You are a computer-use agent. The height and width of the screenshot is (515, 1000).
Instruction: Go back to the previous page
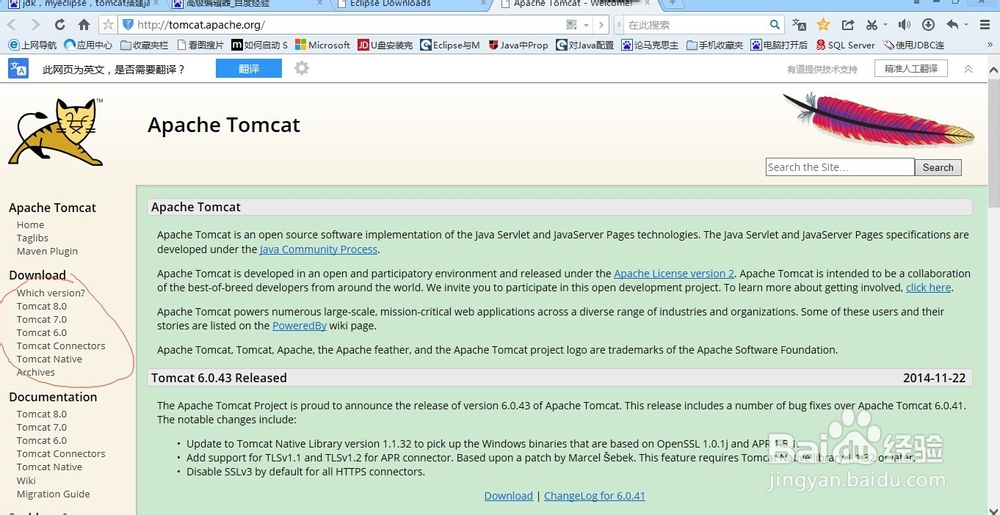coord(12,25)
